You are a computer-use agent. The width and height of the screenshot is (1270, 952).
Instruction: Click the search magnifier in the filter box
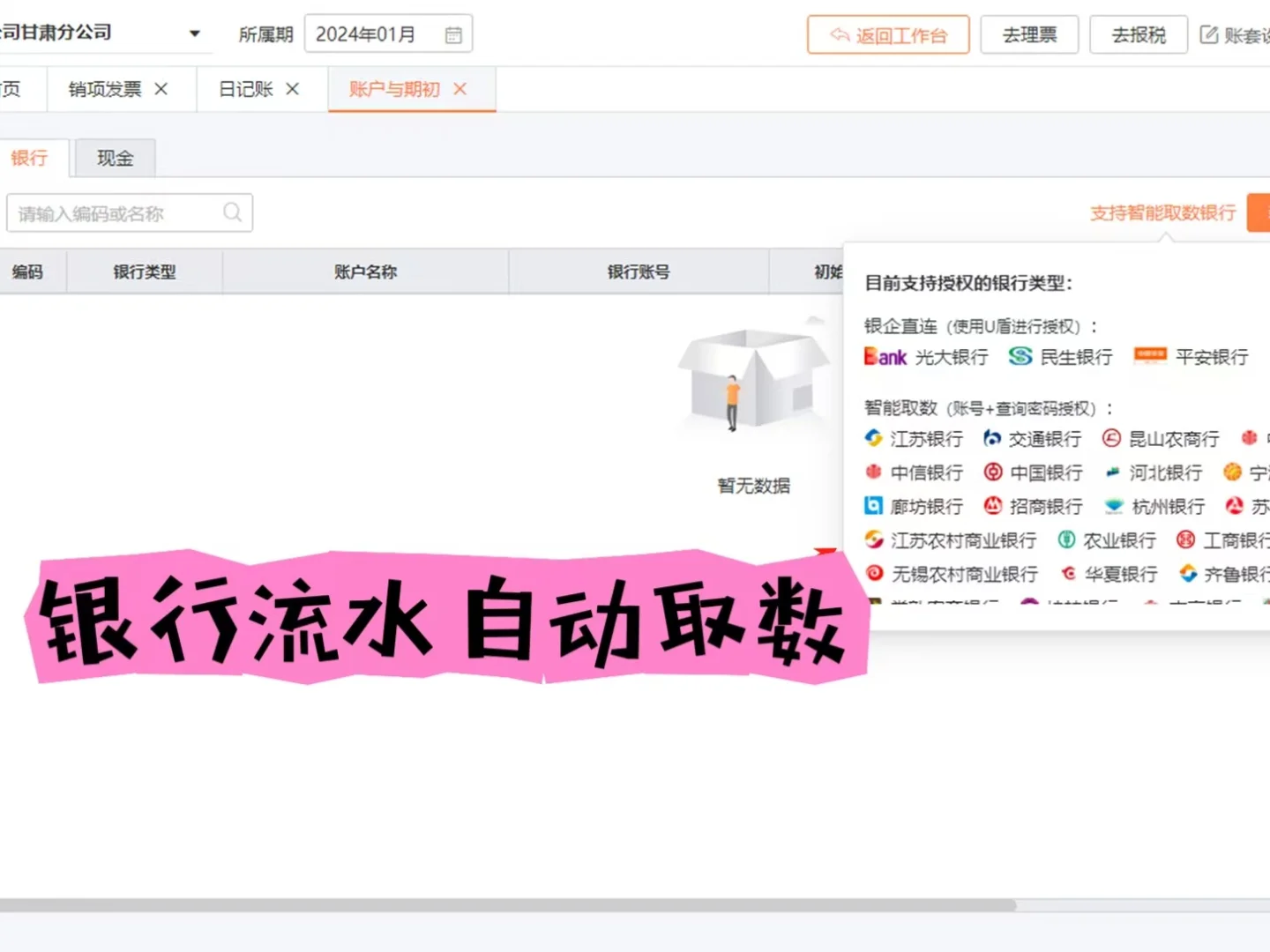click(232, 212)
